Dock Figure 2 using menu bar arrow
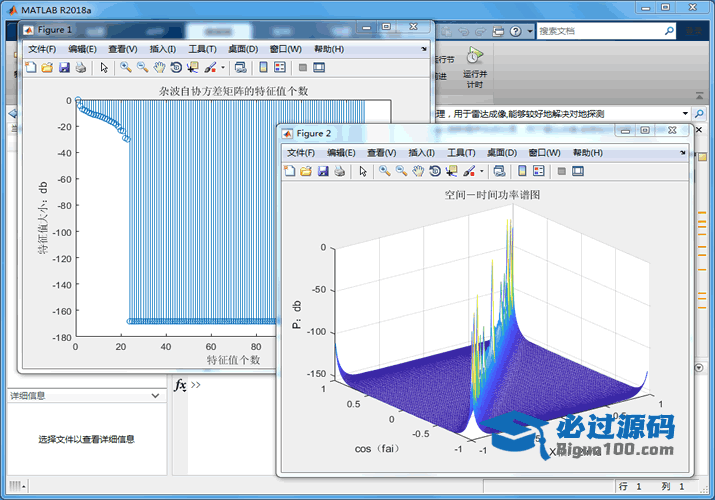Viewport: 715px width, 500px height. click(683, 153)
